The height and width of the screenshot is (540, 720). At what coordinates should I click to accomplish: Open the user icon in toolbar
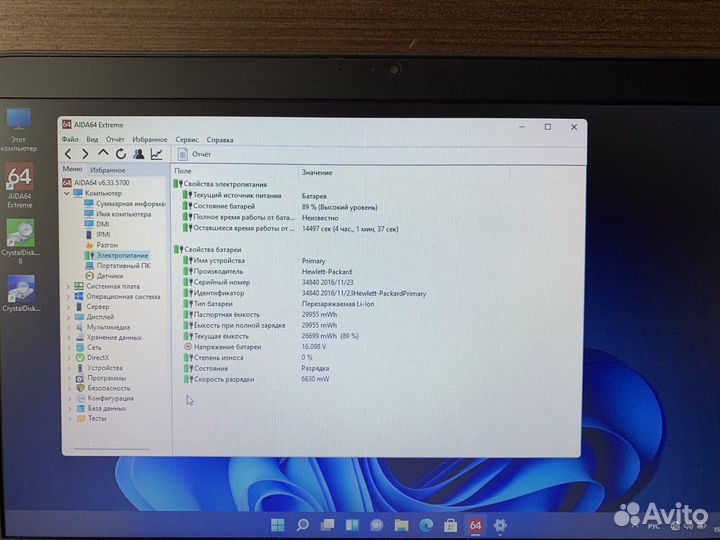(138, 154)
